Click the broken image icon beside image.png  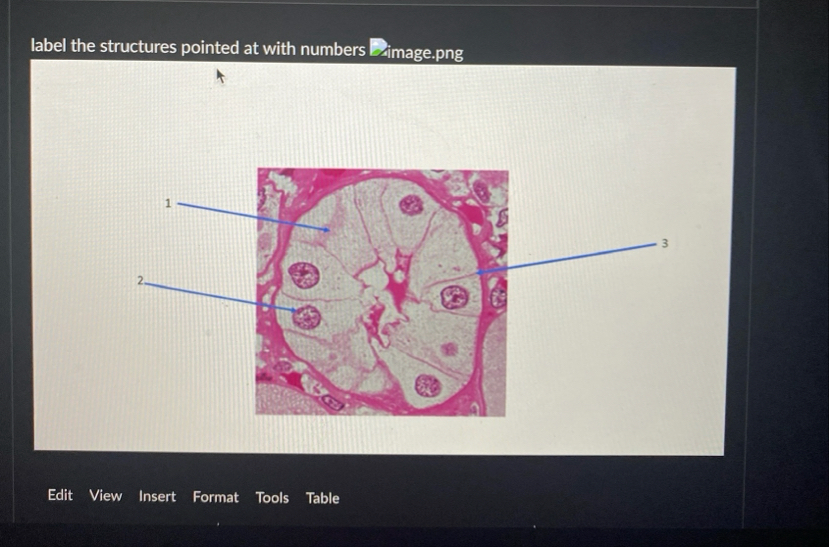pos(377,48)
